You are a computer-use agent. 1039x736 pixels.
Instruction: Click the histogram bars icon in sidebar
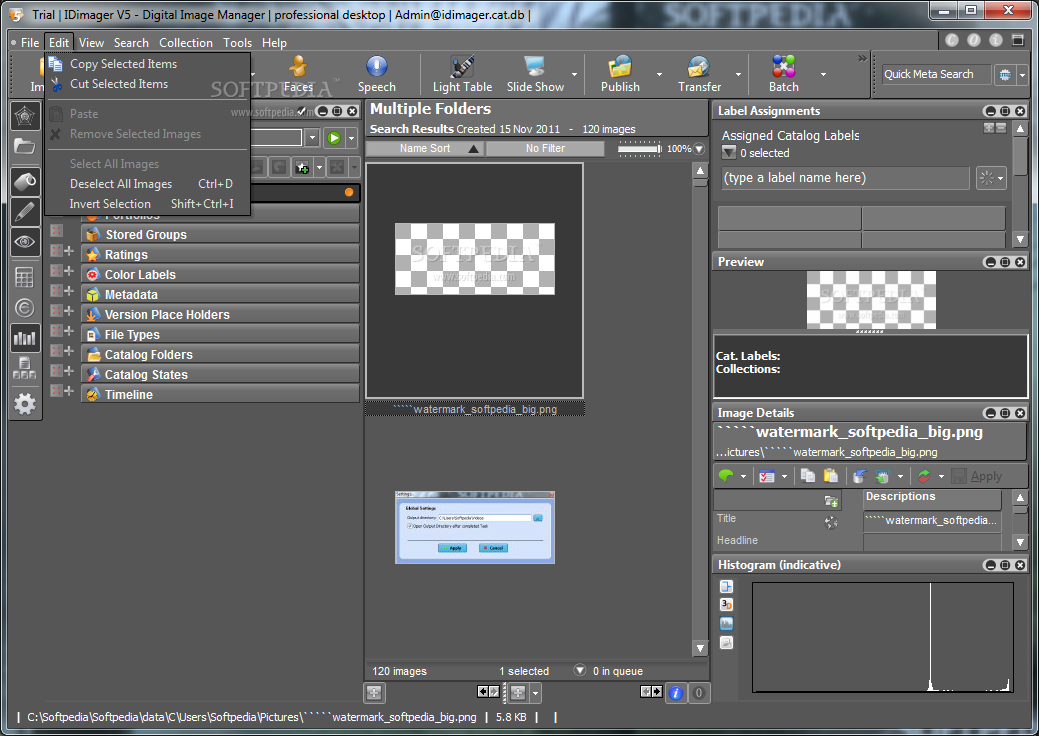click(25, 339)
